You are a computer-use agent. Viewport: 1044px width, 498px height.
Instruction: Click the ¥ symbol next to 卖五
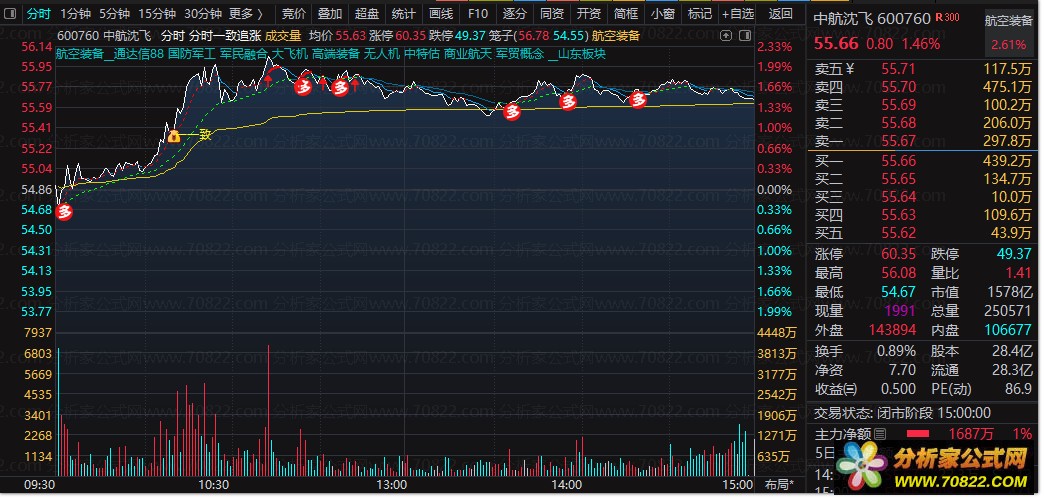[x=850, y=69]
